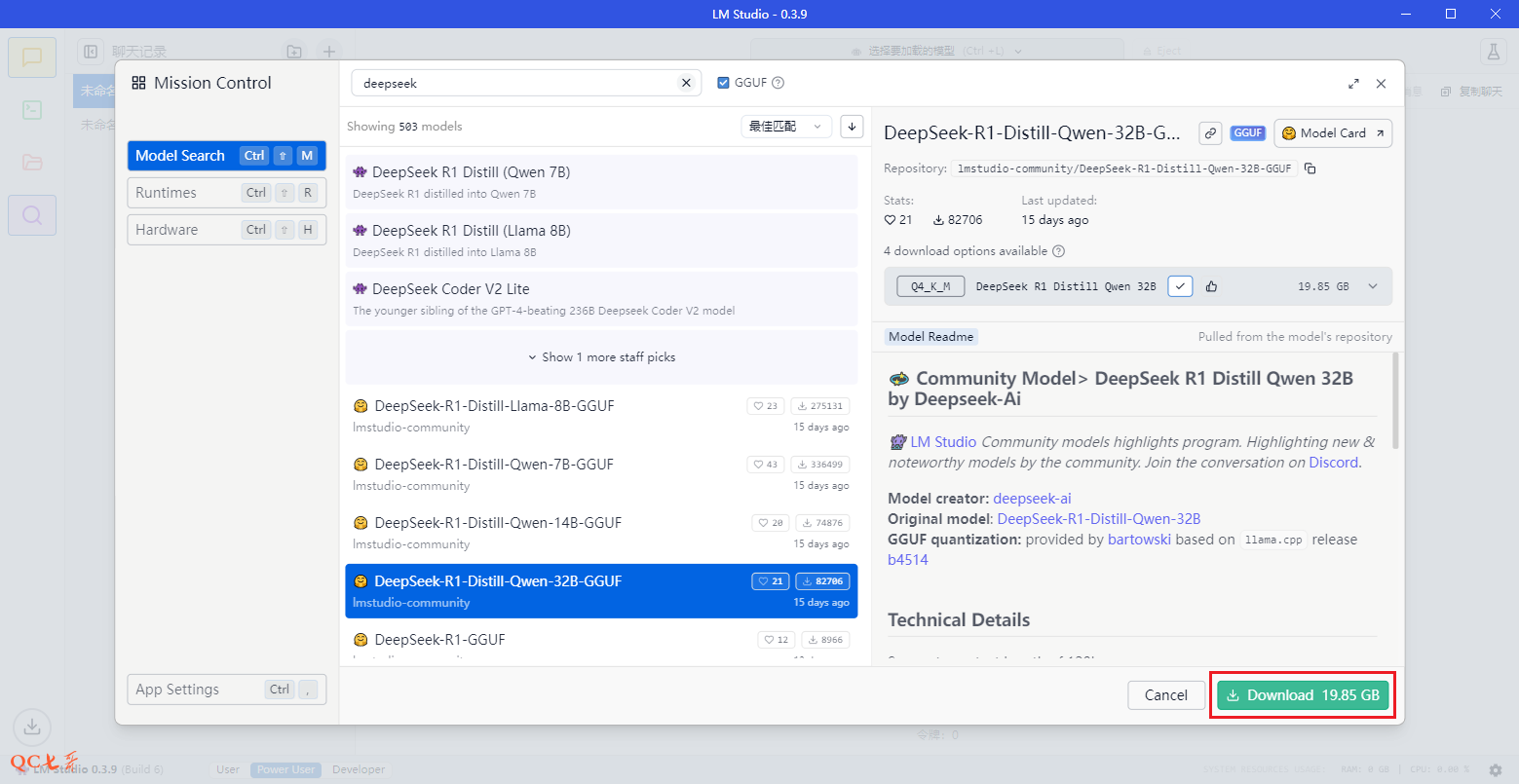Expand Show 1 more staff picks

(x=601, y=357)
